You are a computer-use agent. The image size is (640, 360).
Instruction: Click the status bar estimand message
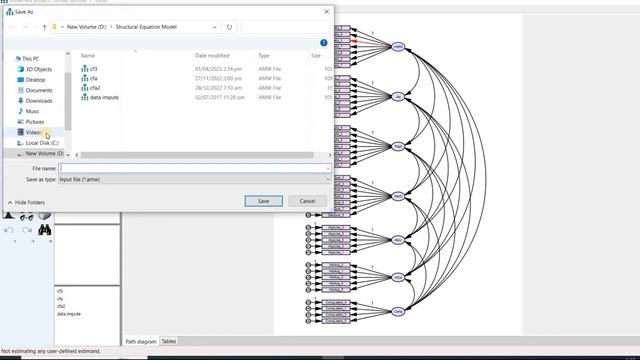coord(51,351)
